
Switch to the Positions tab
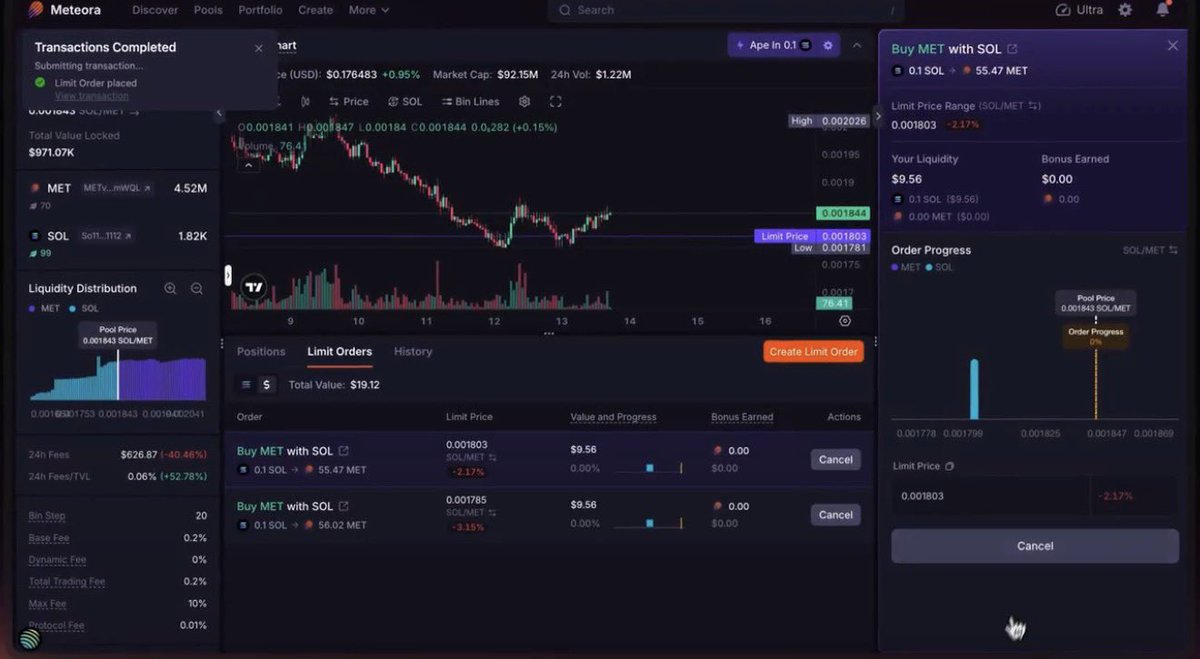click(x=261, y=352)
